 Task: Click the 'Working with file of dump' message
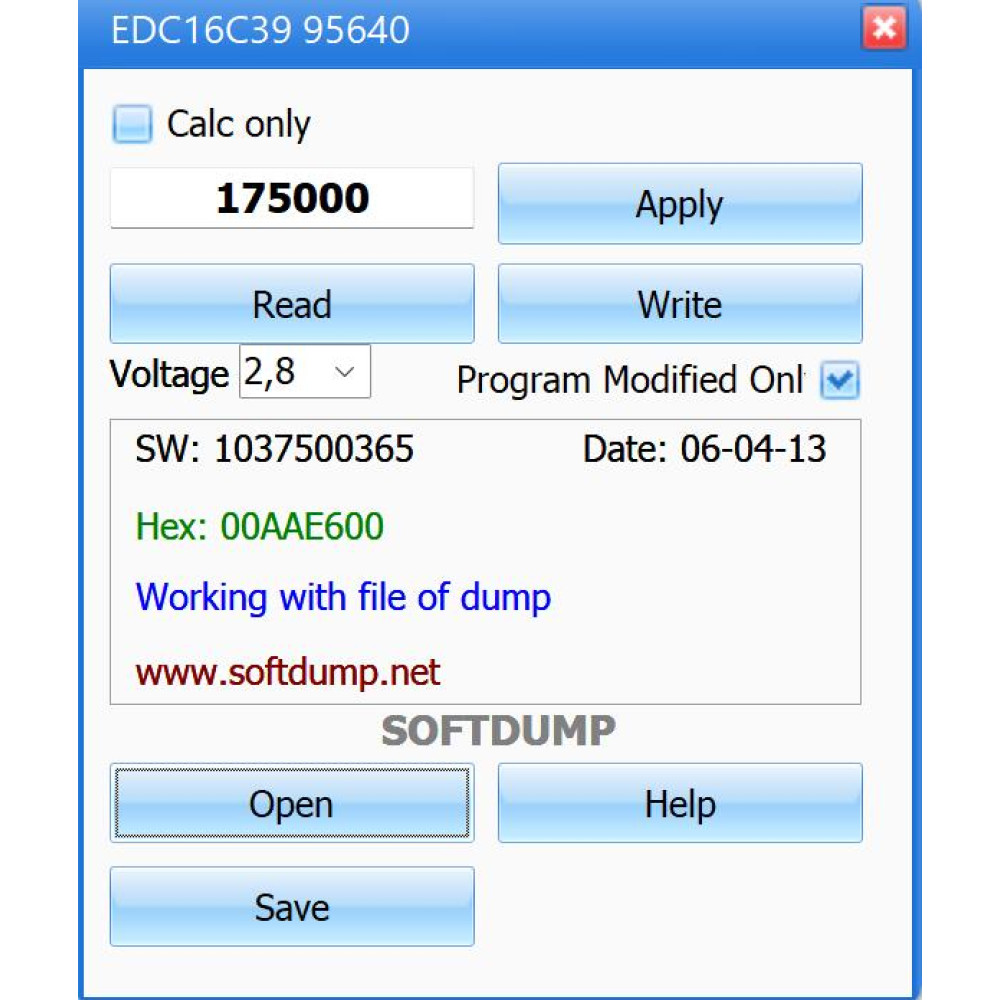point(343,598)
